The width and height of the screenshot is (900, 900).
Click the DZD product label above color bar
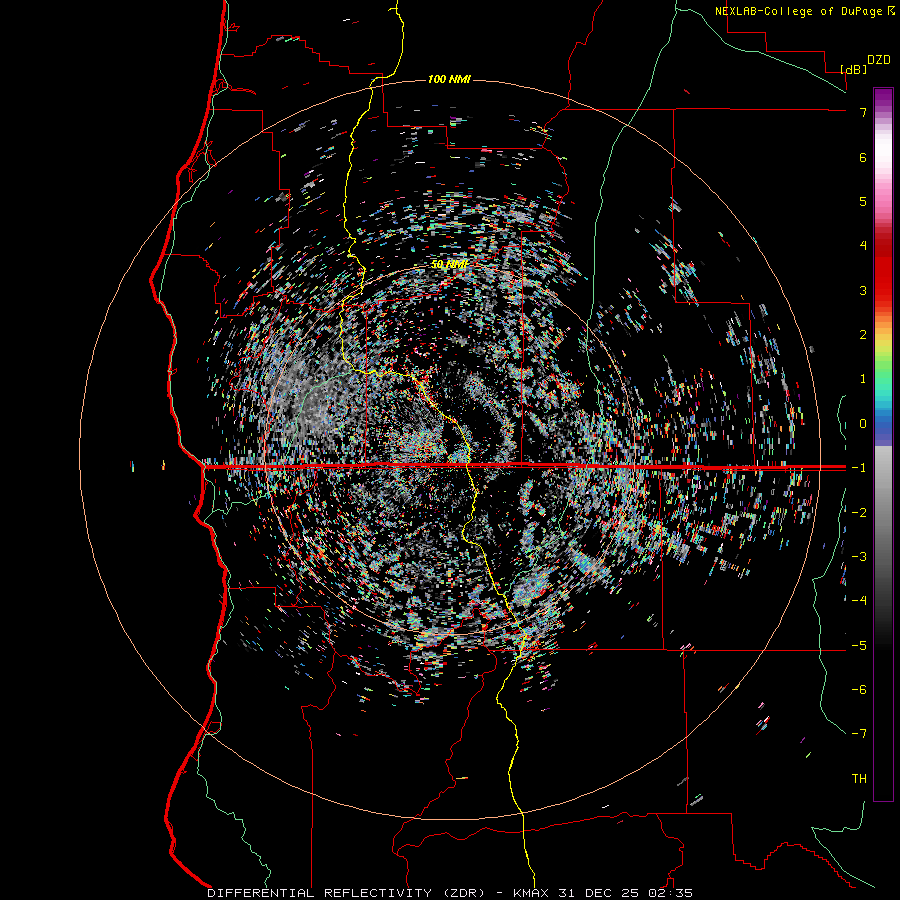point(879,60)
